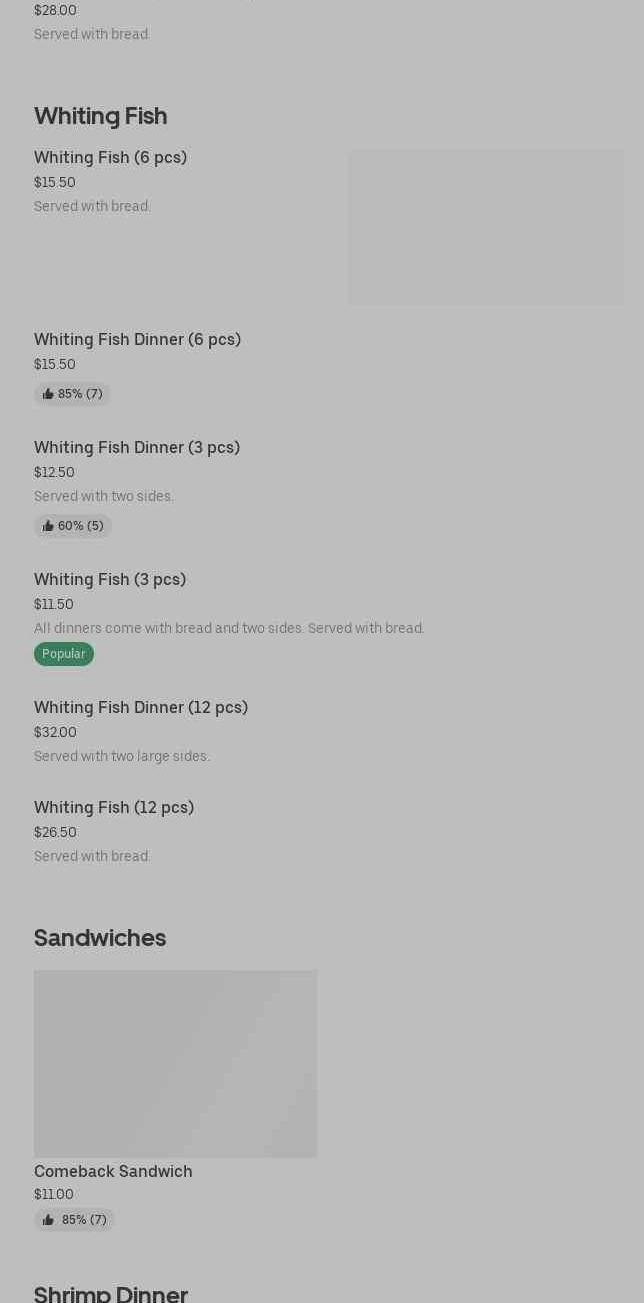
Task: Click the Whiting Fish section heading
Action: tap(100, 116)
